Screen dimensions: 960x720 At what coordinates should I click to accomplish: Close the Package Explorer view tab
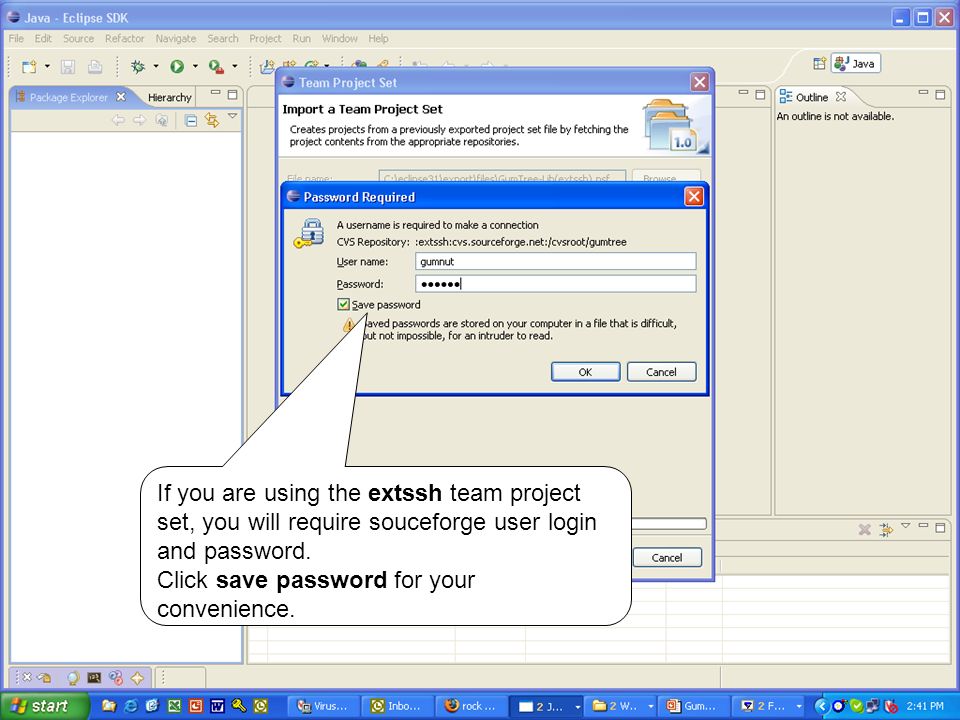[x=121, y=97]
